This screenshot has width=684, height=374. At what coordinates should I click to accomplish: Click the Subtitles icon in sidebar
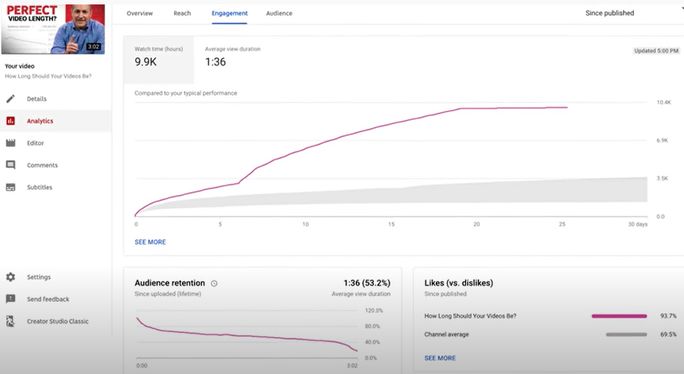coord(10,187)
